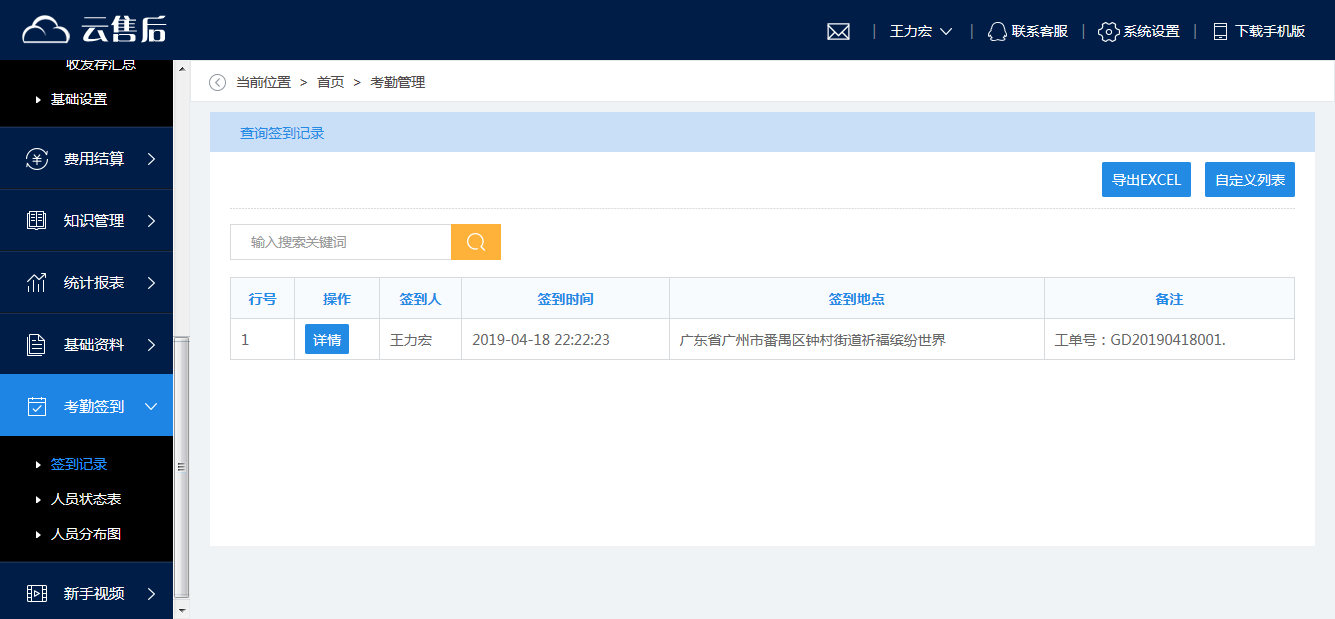Open 统计报表 menu label
Image resolution: width=1335 pixels, height=619 pixels.
pyautogui.click(x=94, y=283)
